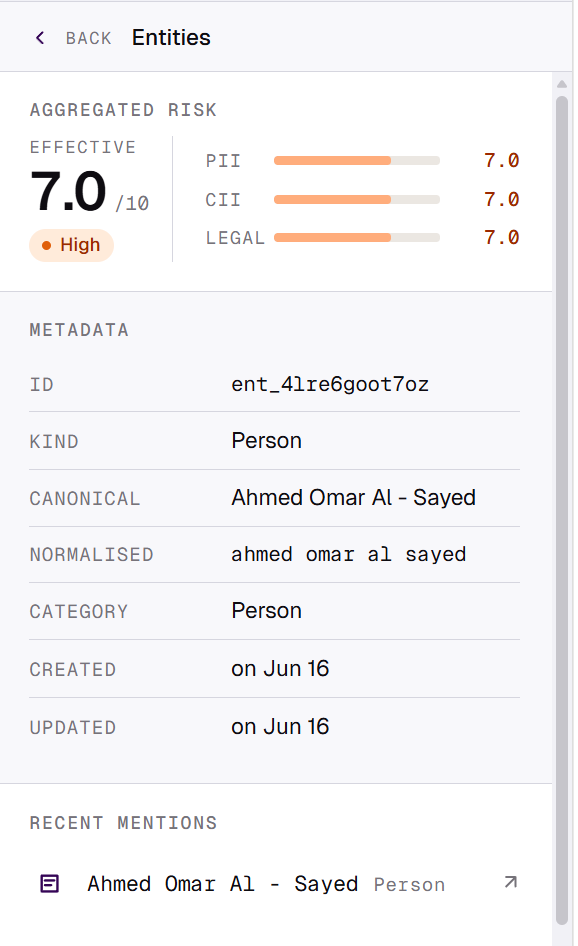Click the Created date on Jun 16
This screenshot has width=578, height=946.
click(x=280, y=668)
